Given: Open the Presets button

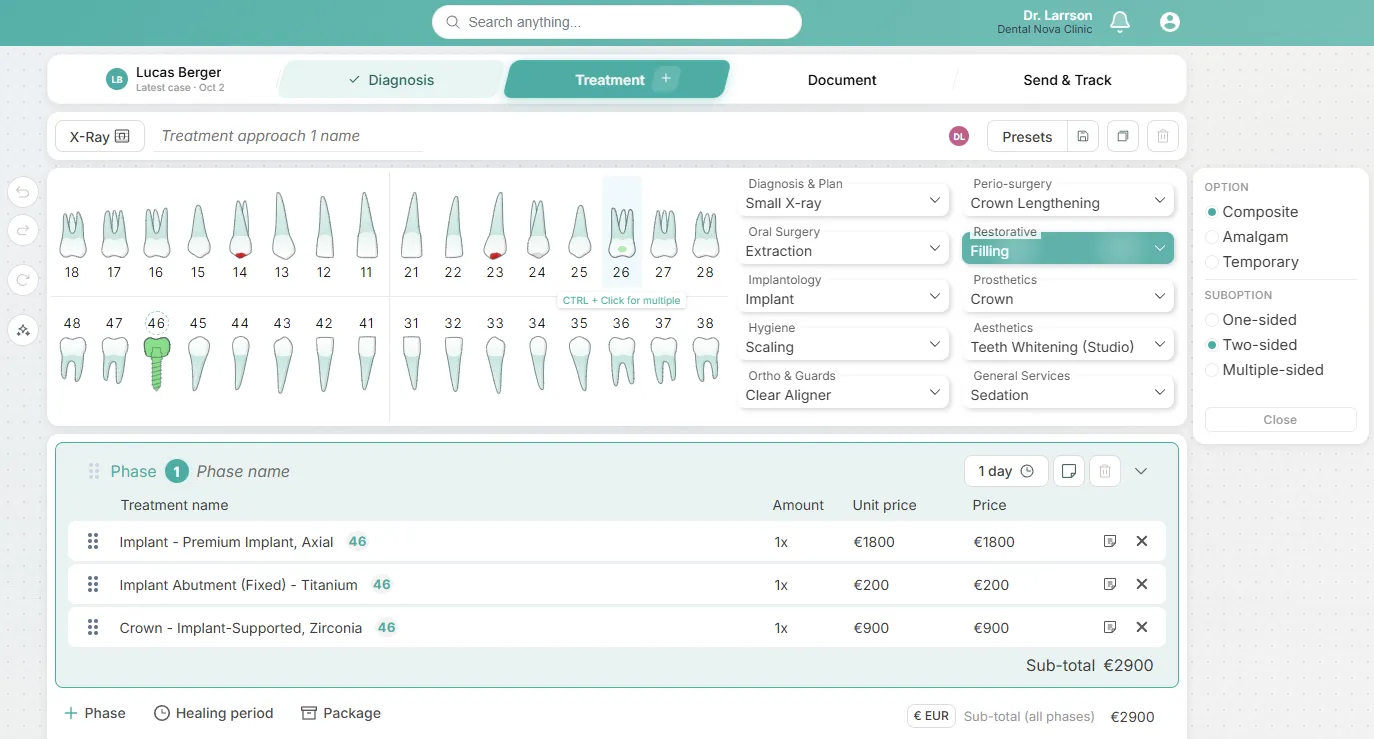Looking at the screenshot, I should [x=1027, y=136].
